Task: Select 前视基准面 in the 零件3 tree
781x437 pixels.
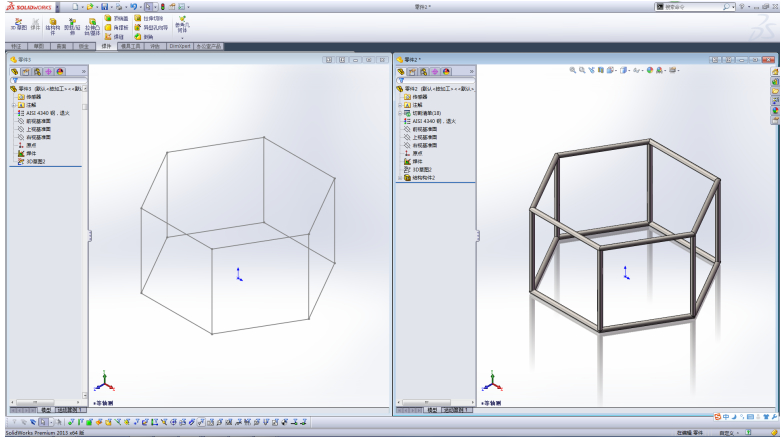Action: pyautogui.click(x=34, y=121)
